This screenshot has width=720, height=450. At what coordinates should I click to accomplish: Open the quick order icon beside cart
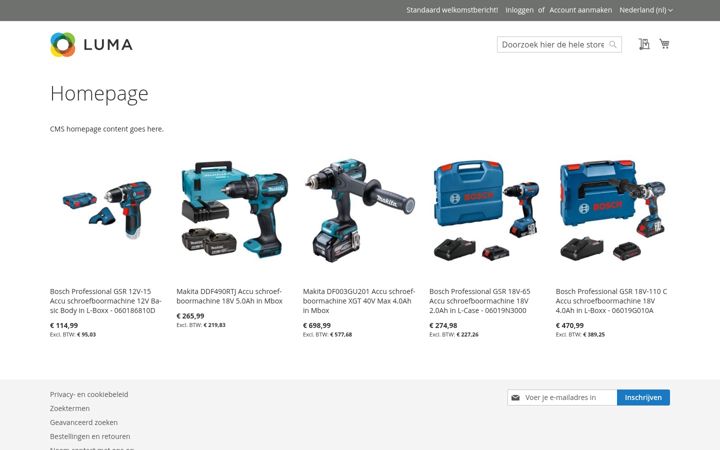[x=644, y=44]
